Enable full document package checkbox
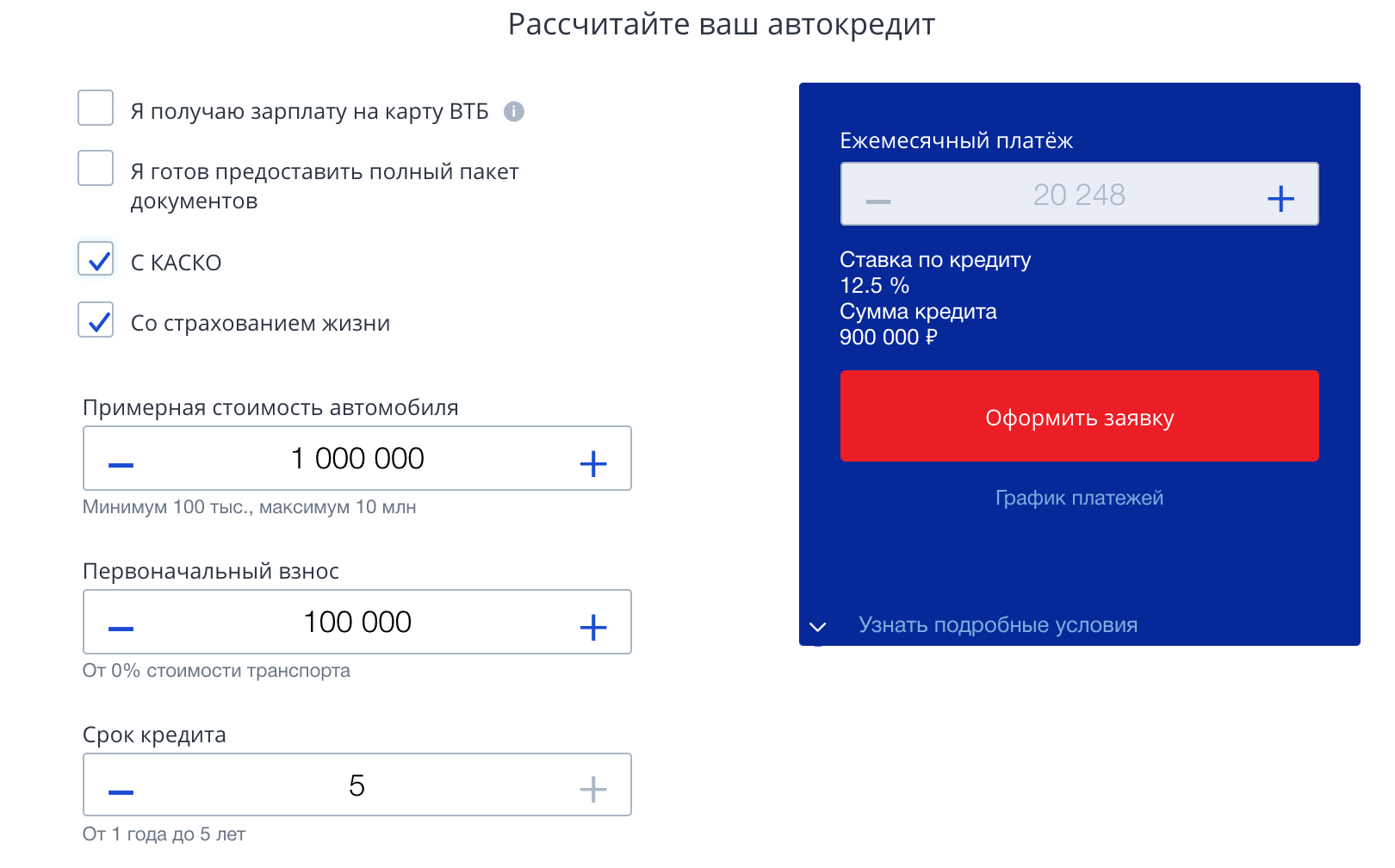The width and height of the screenshot is (1395, 868). click(x=96, y=168)
